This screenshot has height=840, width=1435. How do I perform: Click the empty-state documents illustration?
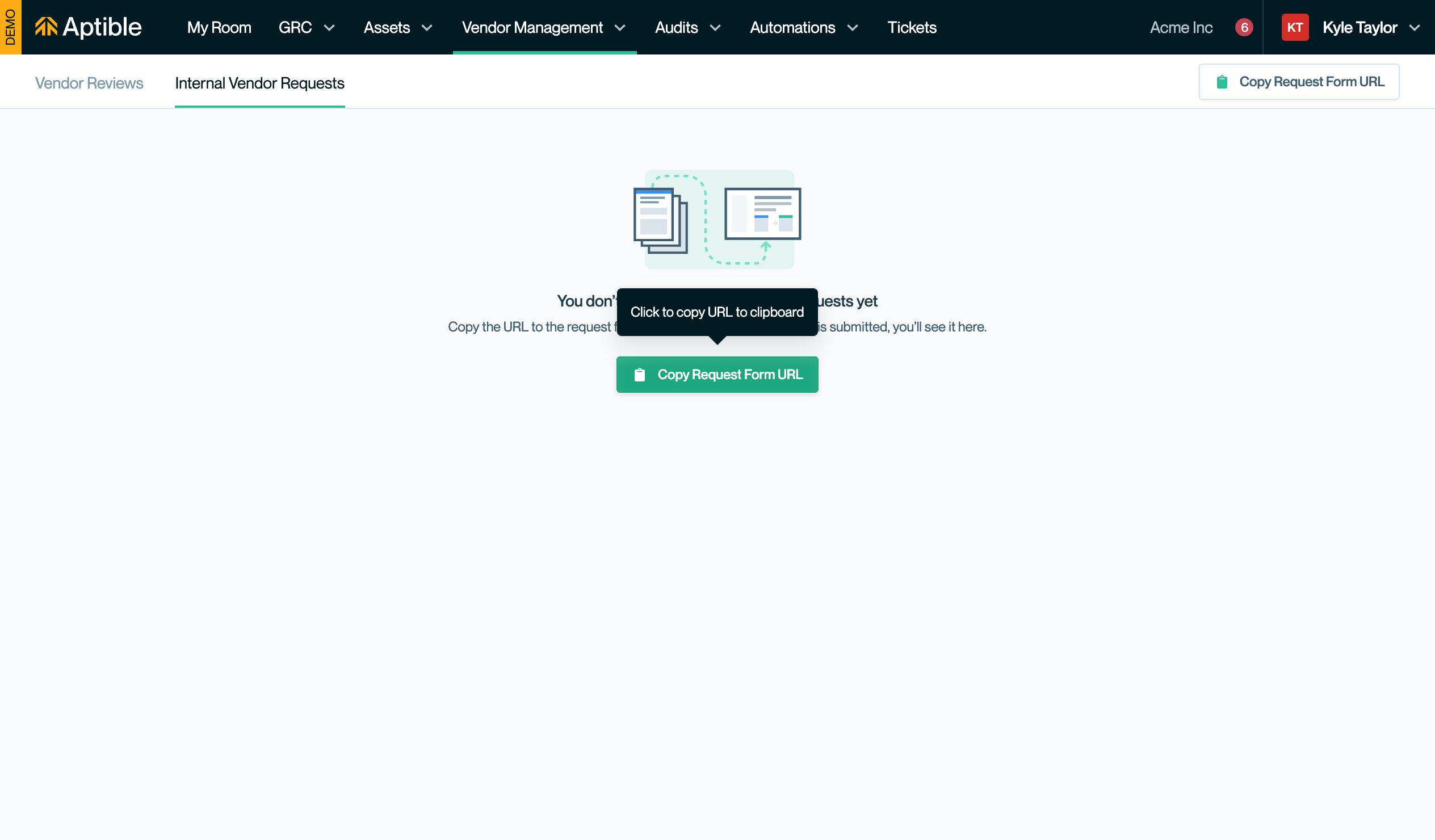[x=717, y=220]
